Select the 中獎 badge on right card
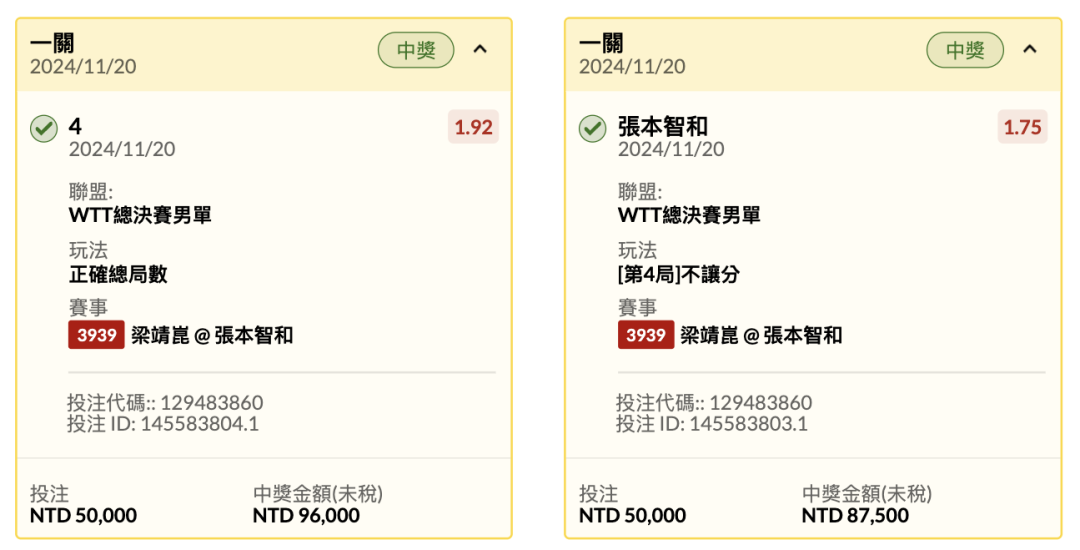The image size is (1080, 550). click(965, 50)
